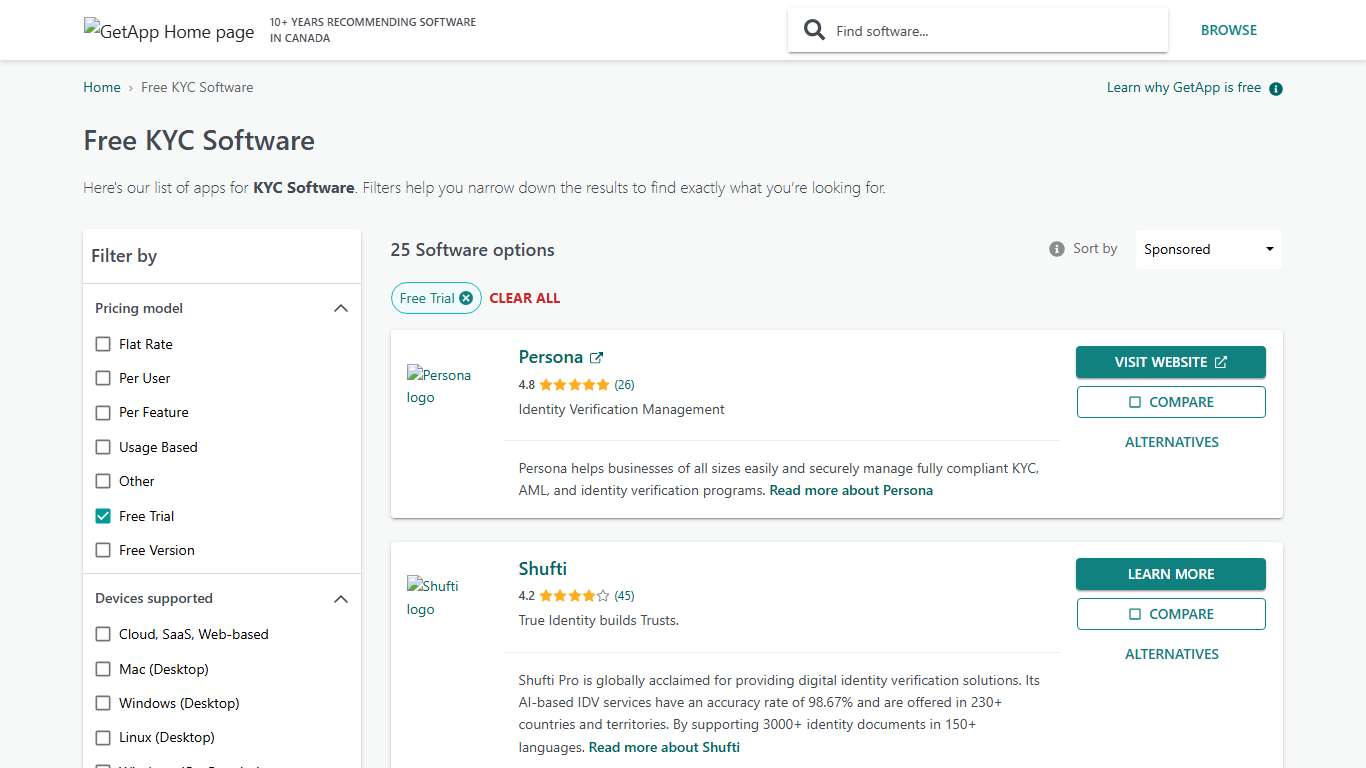
Task: Check the Cloud, SaaS, Web-based option
Action: coord(103,634)
